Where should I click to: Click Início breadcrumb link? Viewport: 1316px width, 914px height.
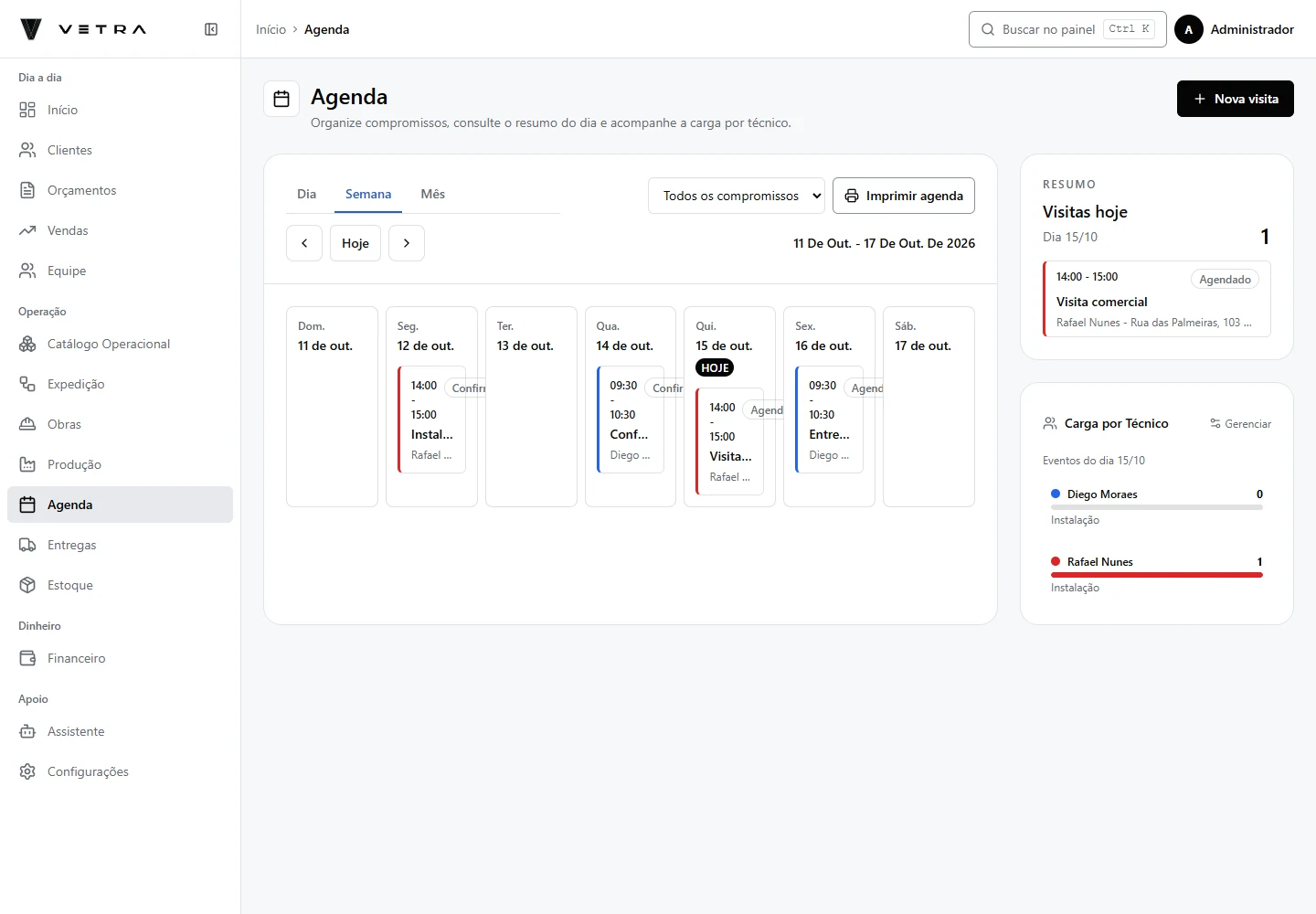[x=271, y=29]
